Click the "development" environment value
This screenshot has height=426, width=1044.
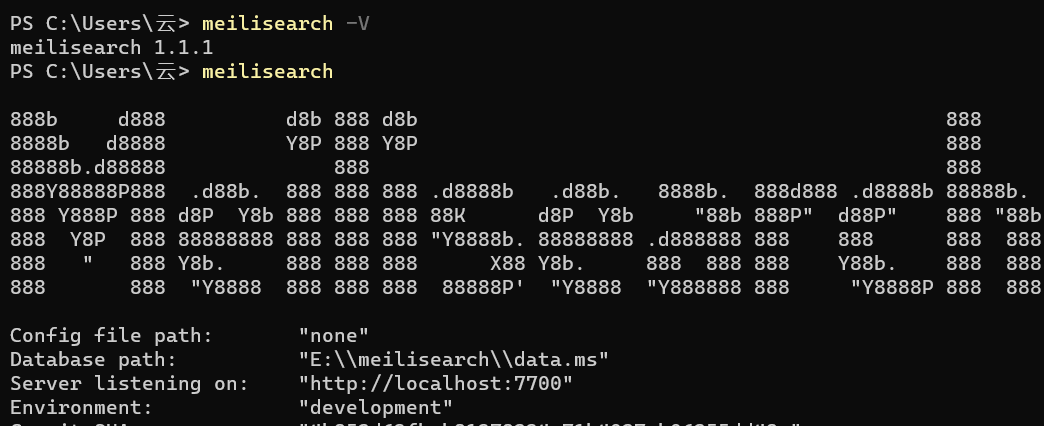[x=376, y=407]
